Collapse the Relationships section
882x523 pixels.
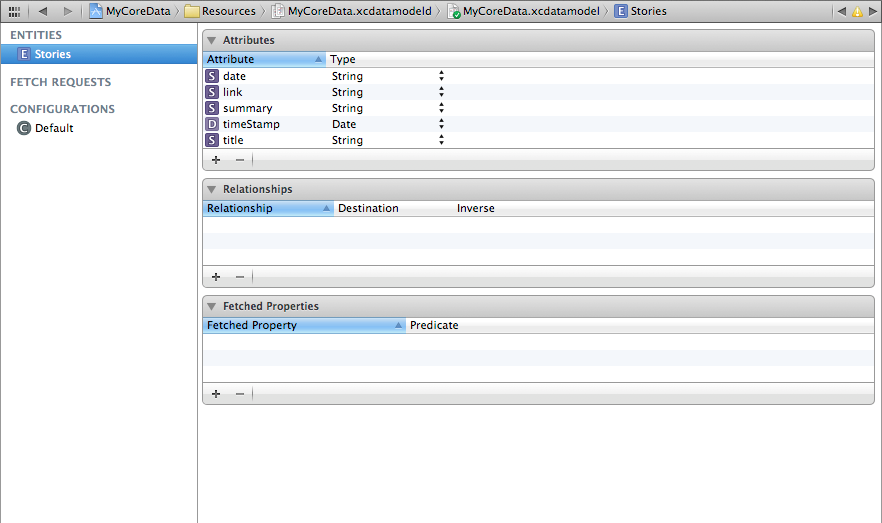tap(212, 189)
